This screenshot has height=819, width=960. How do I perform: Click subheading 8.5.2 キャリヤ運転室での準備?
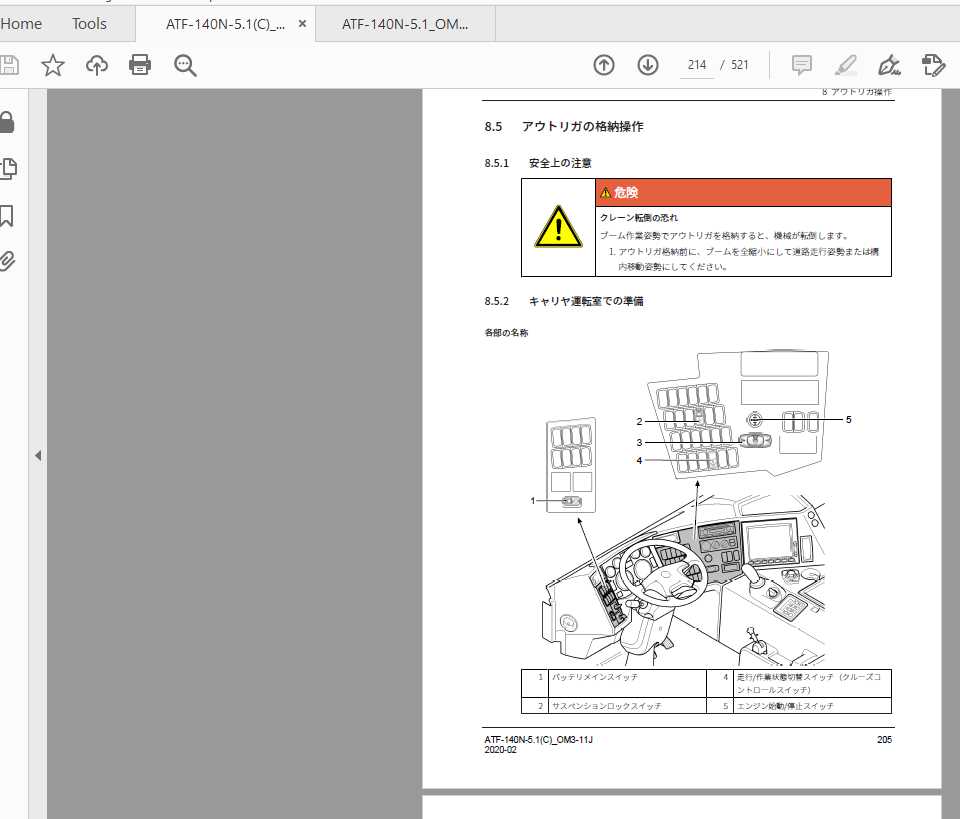point(563,301)
